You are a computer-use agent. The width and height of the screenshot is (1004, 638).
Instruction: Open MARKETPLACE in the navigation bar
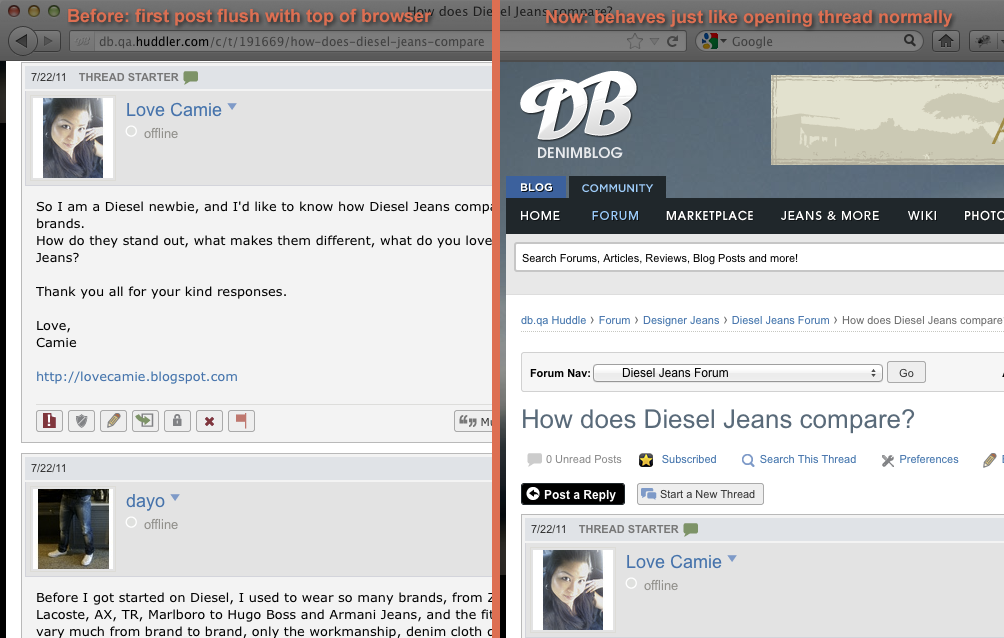click(x=709, y=215)
